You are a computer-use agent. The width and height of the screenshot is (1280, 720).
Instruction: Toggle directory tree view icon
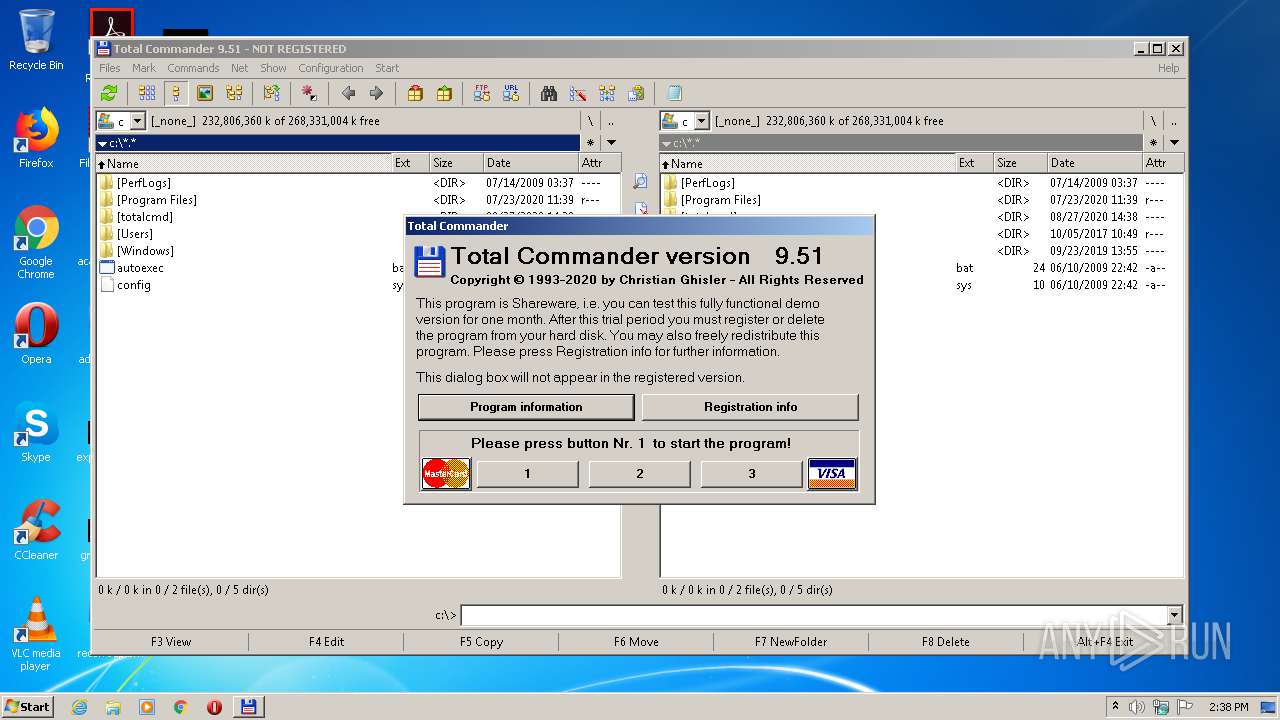pyautogui.click(x=234, y=93)
